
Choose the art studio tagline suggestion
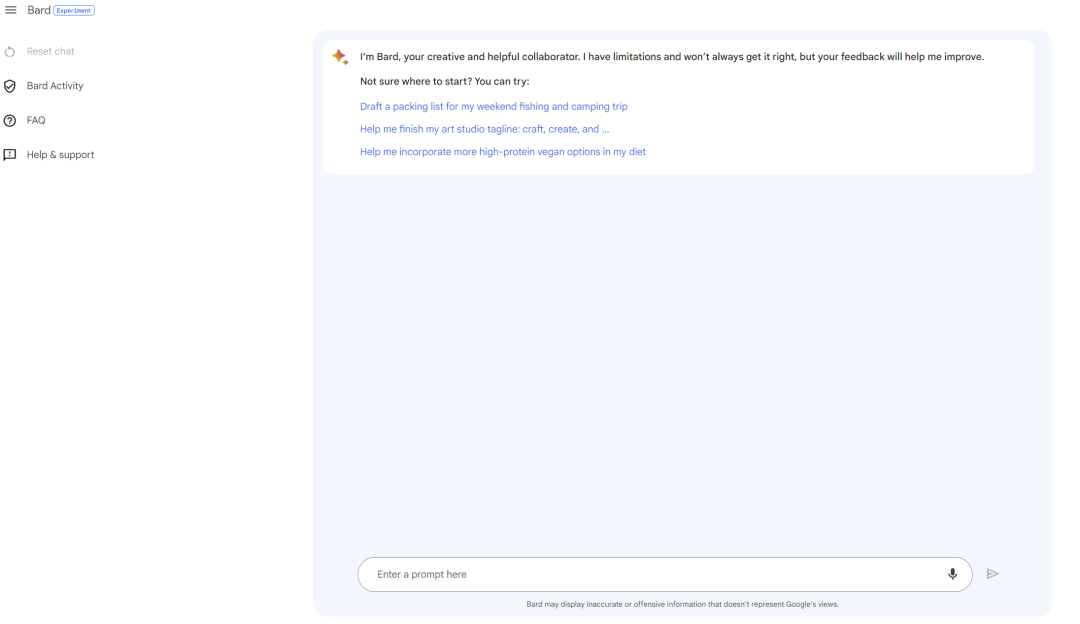484,129
